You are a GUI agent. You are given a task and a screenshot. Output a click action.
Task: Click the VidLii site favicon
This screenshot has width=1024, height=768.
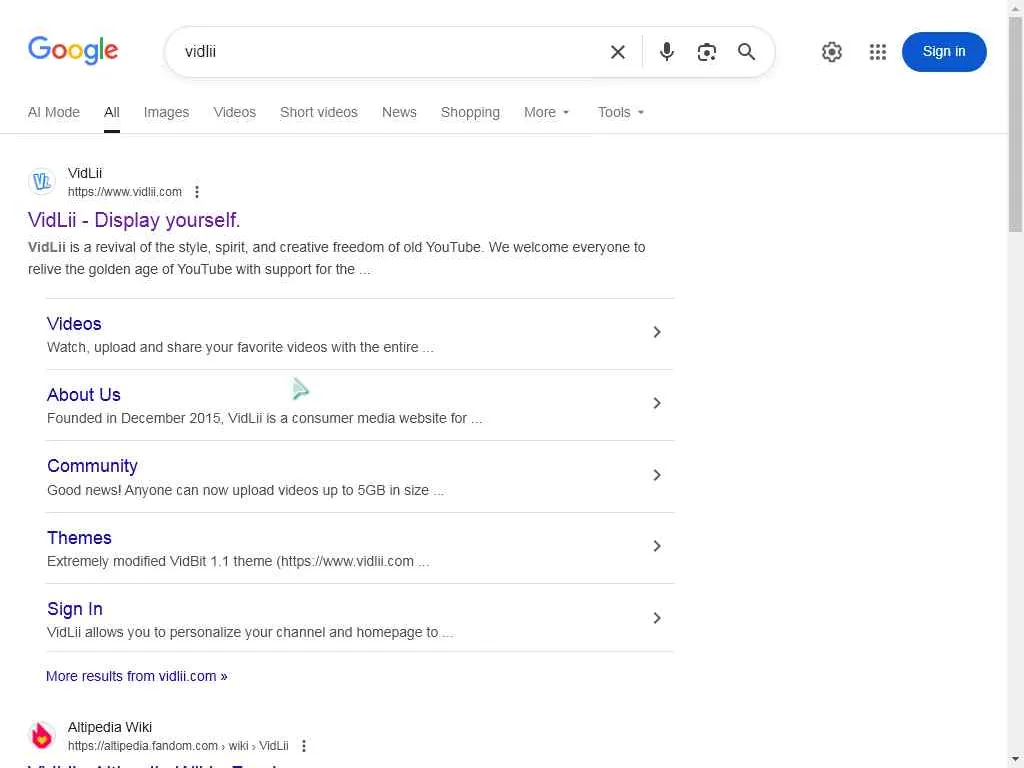tap(42, 182)
